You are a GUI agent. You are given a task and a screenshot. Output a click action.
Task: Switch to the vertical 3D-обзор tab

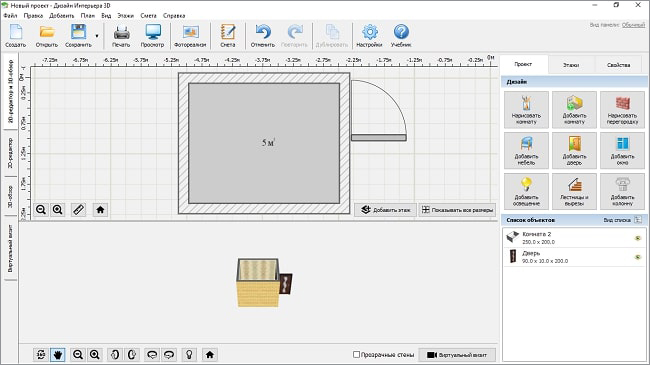tap(10, 196)
